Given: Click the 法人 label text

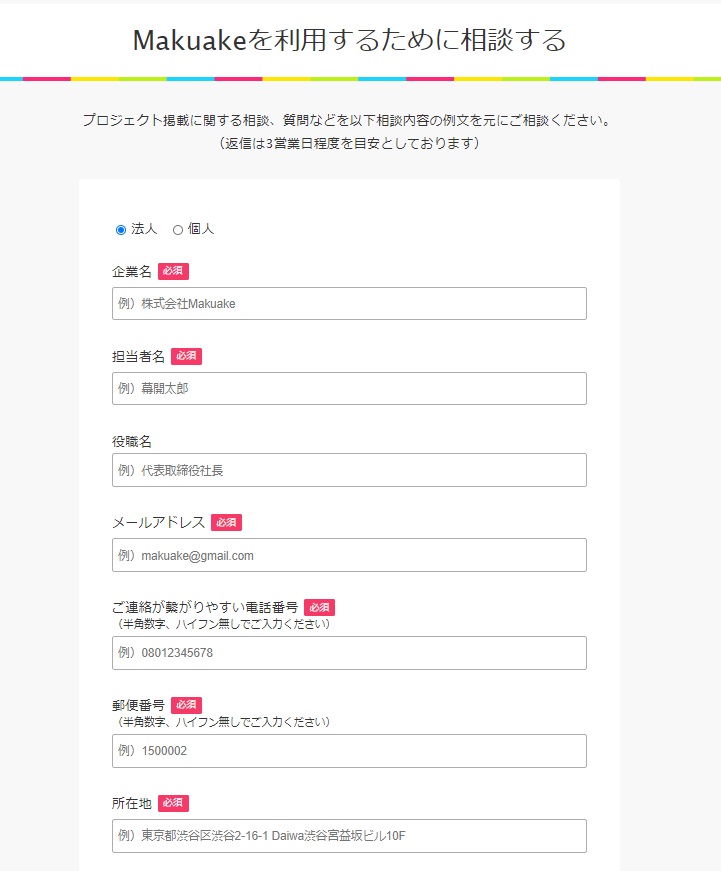Looking at the screenshot, I should click(144, 229).
